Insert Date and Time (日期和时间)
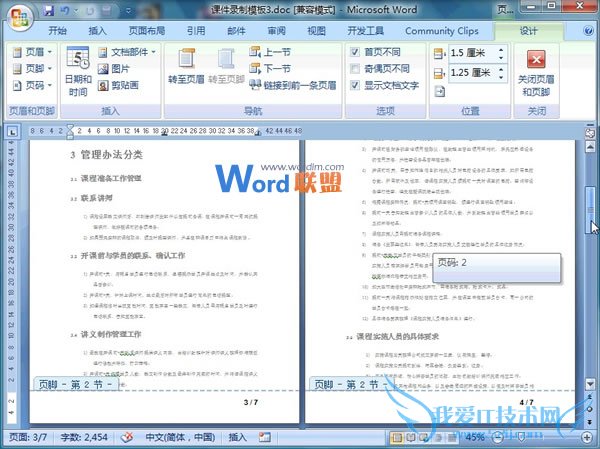 (78, 72)
